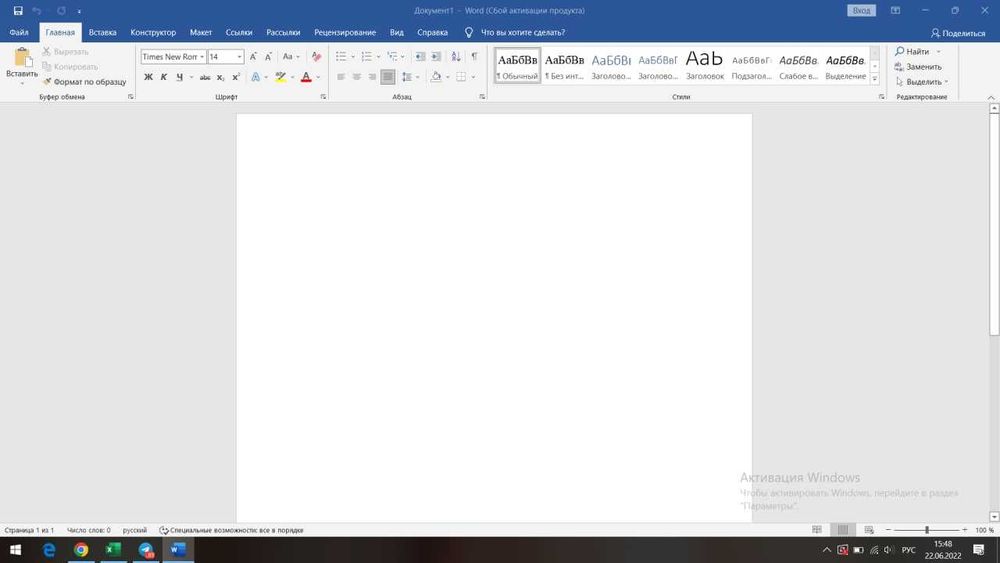Image resolution: width=1000 pixels, height=563 pixels.
Task: Open ribbon display options icon
Action: click(895, 11)
